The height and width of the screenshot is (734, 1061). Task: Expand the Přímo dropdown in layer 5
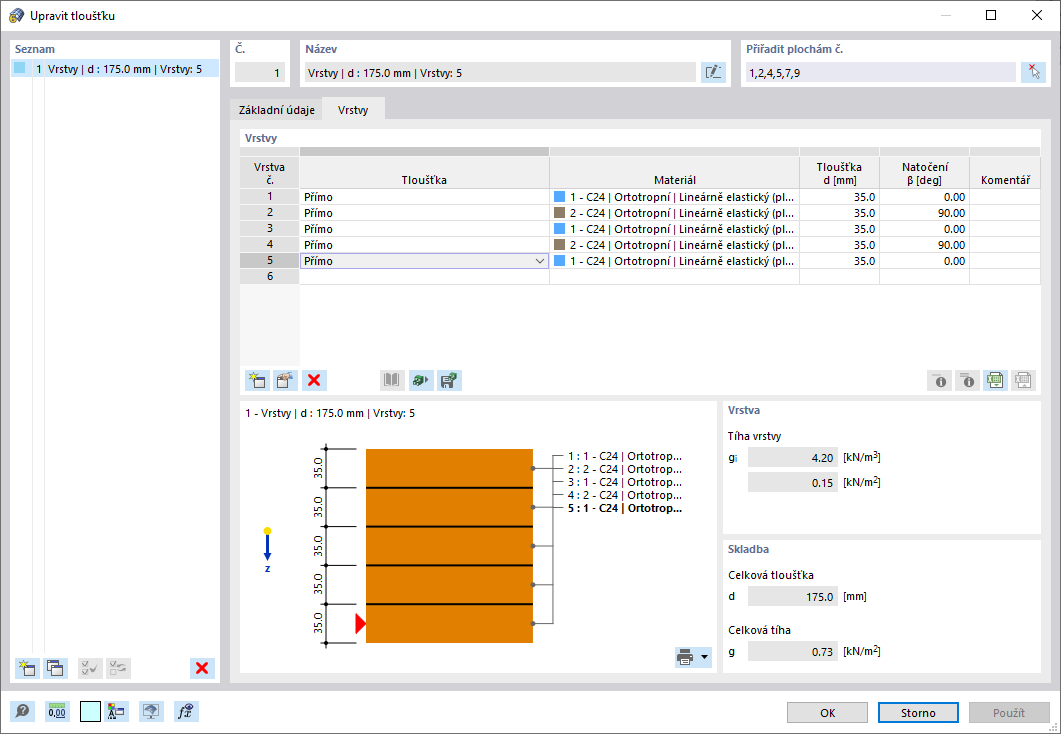tap(539, 261)
